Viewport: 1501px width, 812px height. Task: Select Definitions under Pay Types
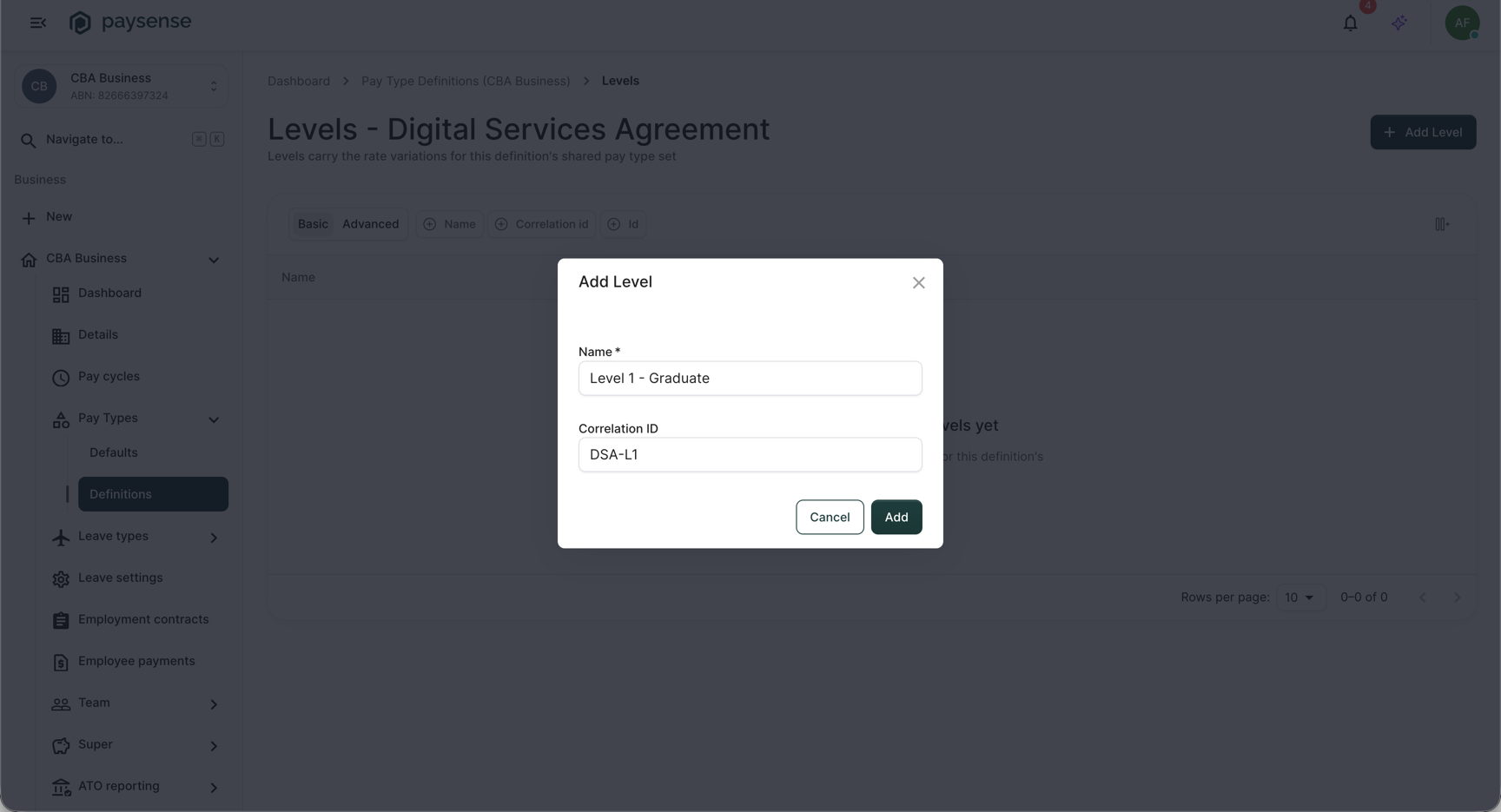click(153, 494)
